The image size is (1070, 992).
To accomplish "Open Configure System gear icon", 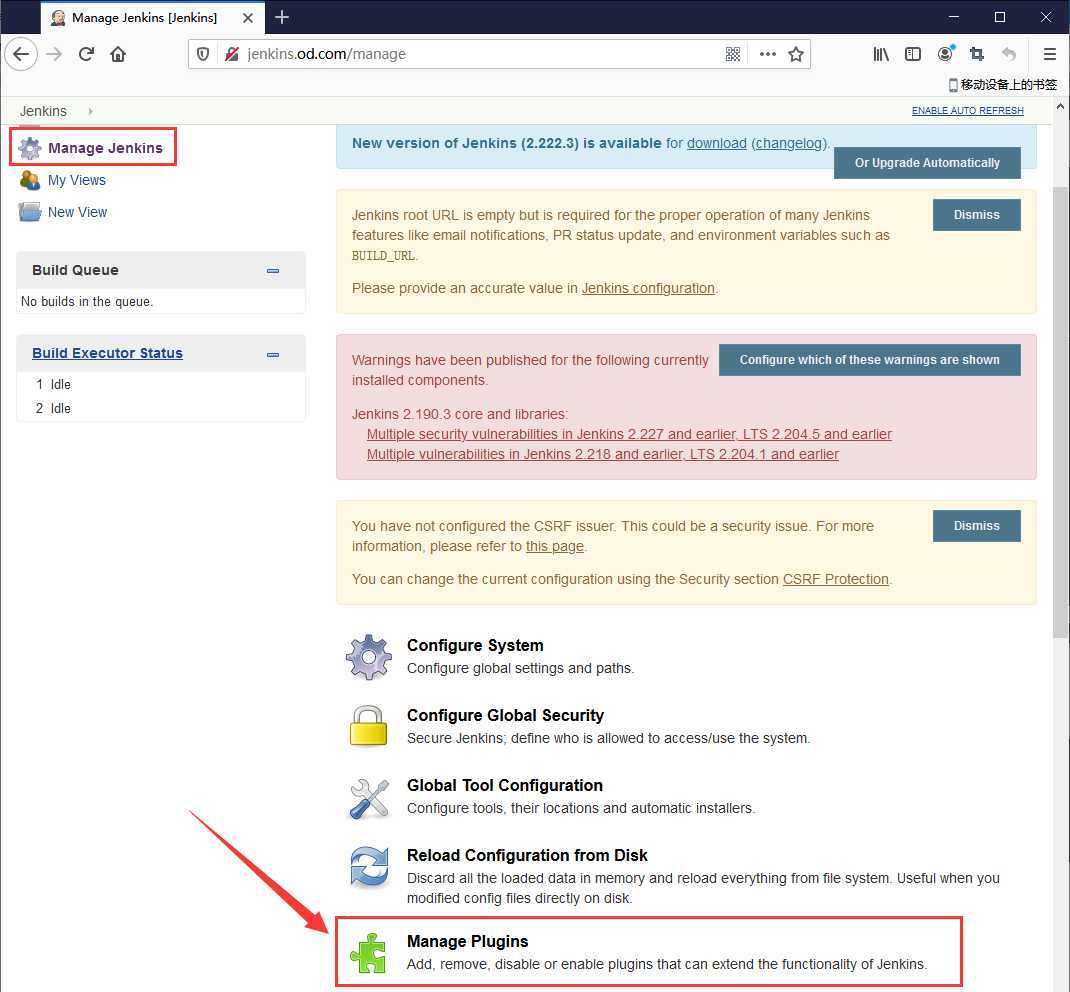I will [368, 657].
